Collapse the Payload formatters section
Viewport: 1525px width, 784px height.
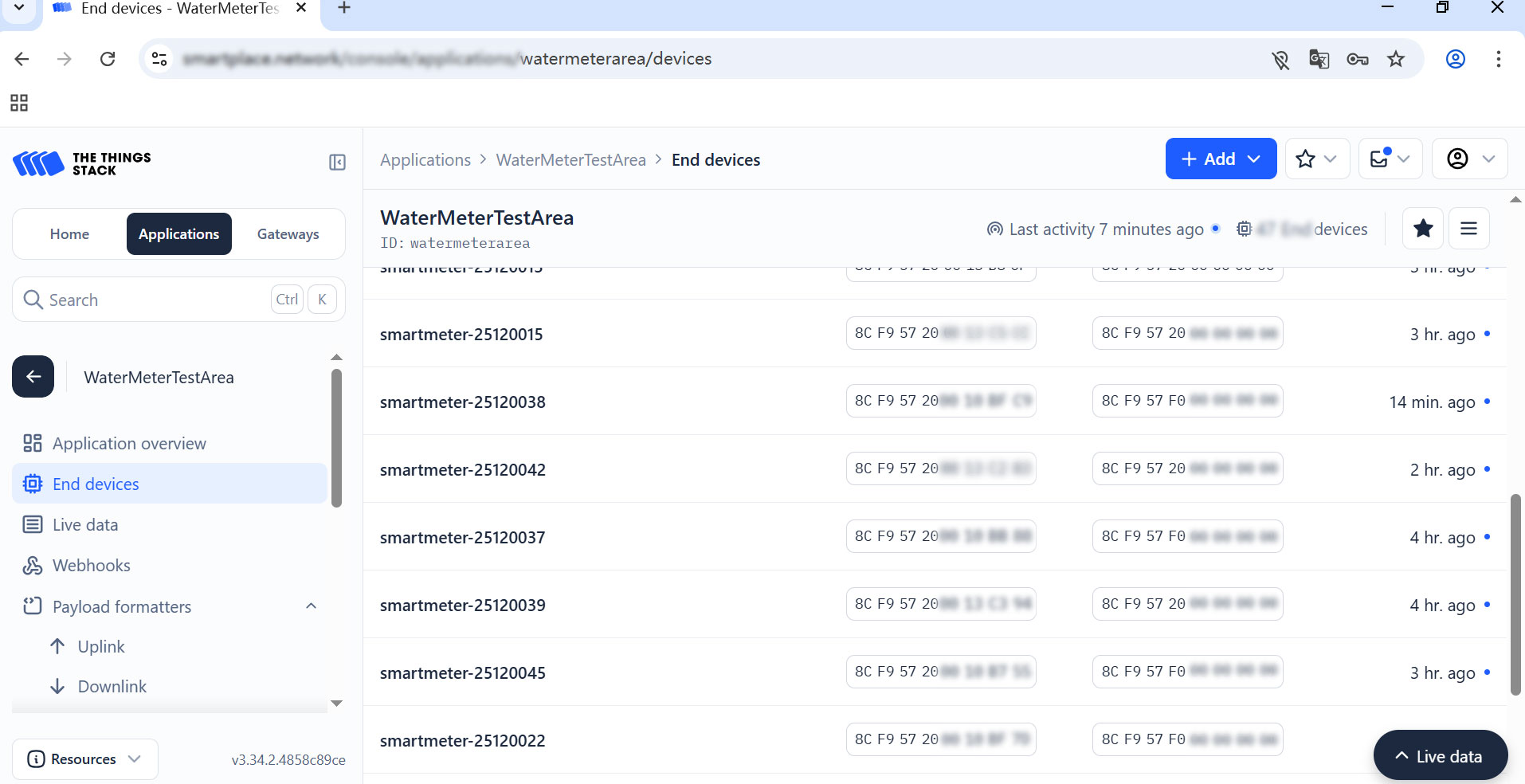pyautogui.click(x=311, y=606)
